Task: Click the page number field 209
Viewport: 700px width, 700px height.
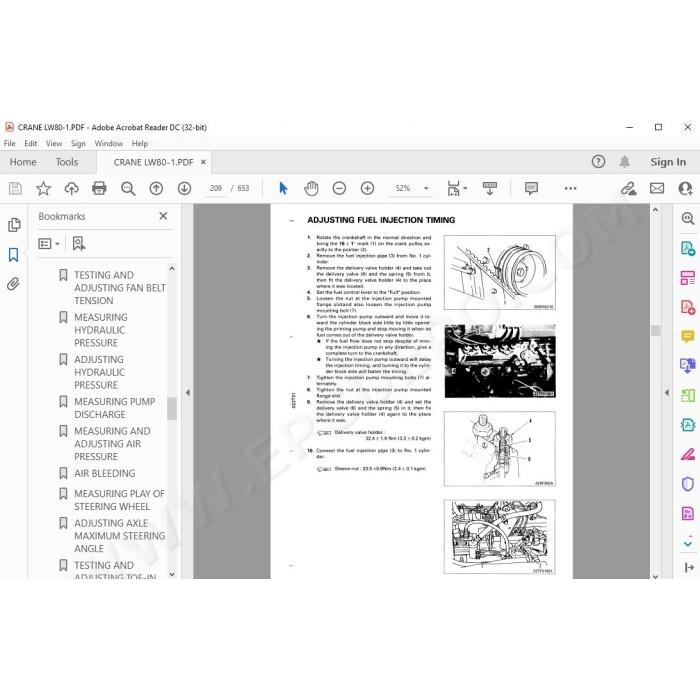Action: pyautogui.click(x=216, y=188)
